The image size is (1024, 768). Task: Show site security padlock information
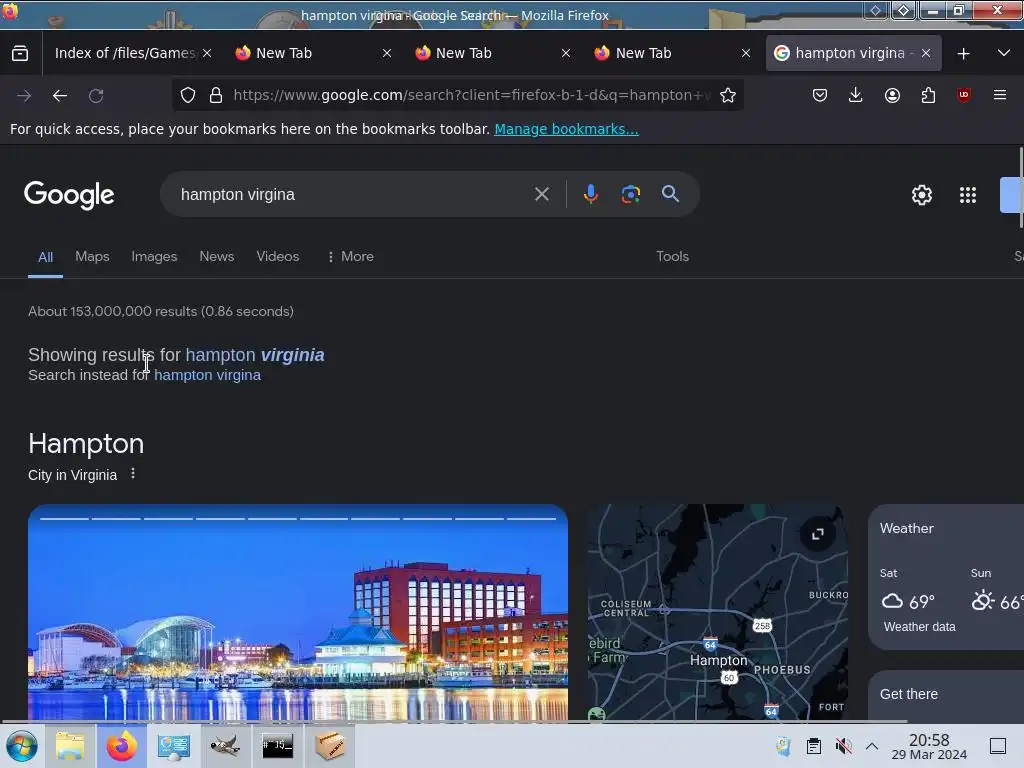pos(216,95)
